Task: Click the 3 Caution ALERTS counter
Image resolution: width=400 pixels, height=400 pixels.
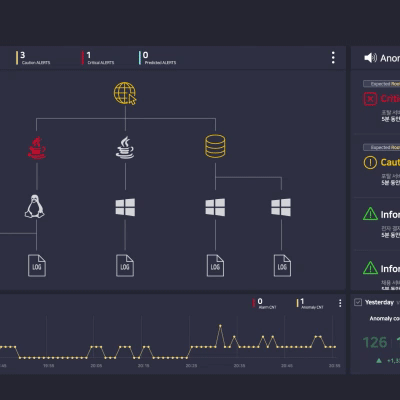Action: coord(33,58)
